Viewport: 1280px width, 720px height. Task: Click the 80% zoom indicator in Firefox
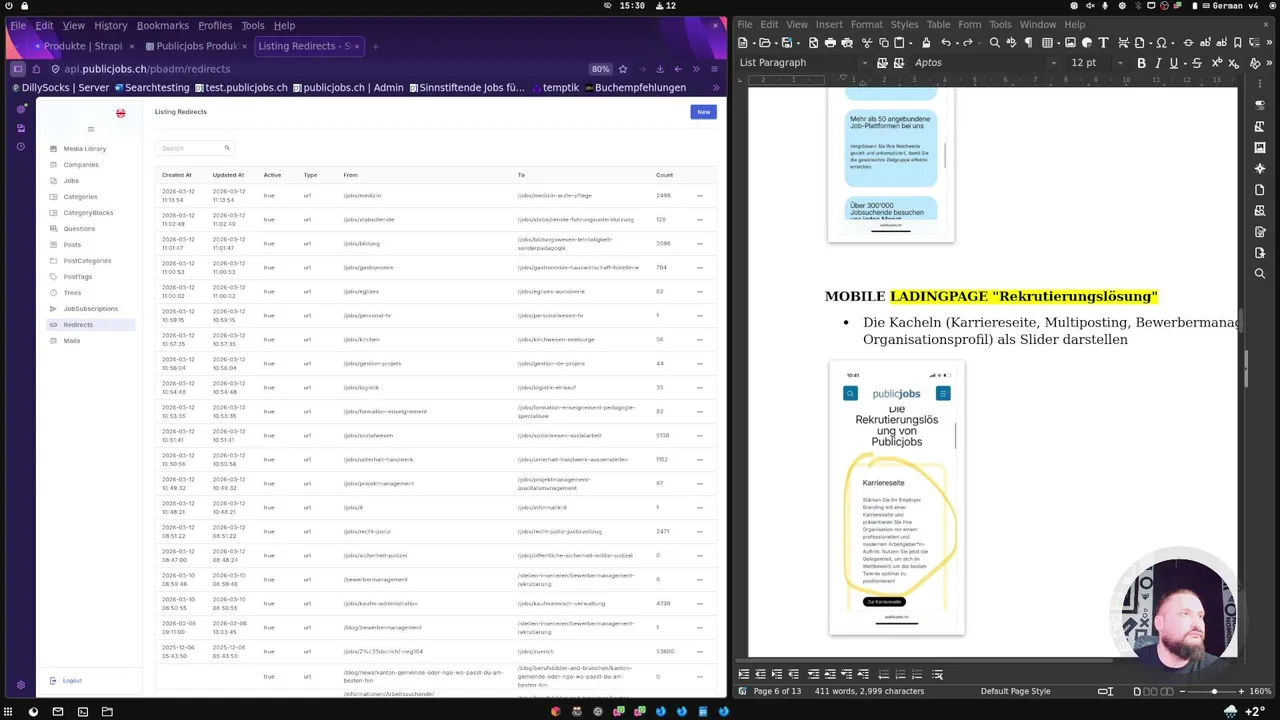pyautogui.click(x=600, y=69)
